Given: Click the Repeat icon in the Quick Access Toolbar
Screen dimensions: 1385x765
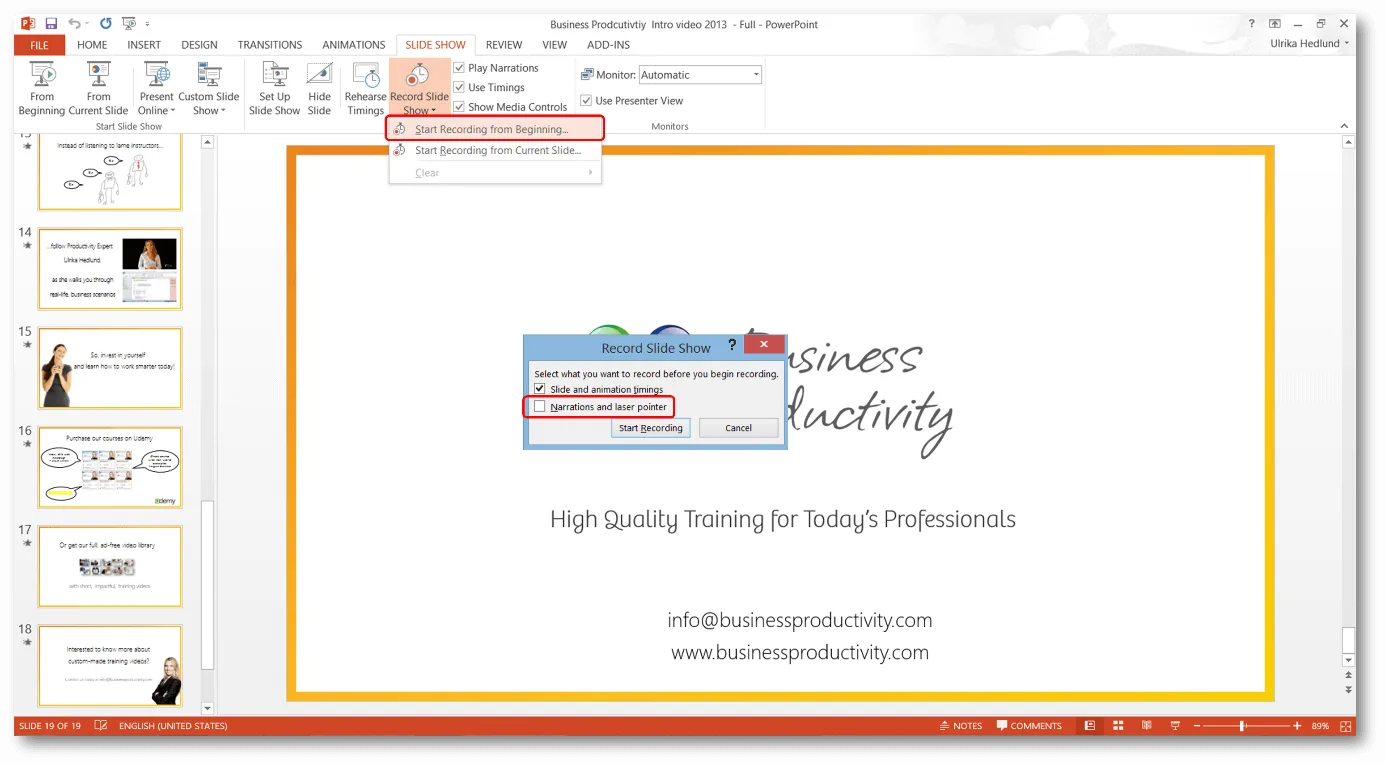Looking at the screenshot, I should 105,23.
